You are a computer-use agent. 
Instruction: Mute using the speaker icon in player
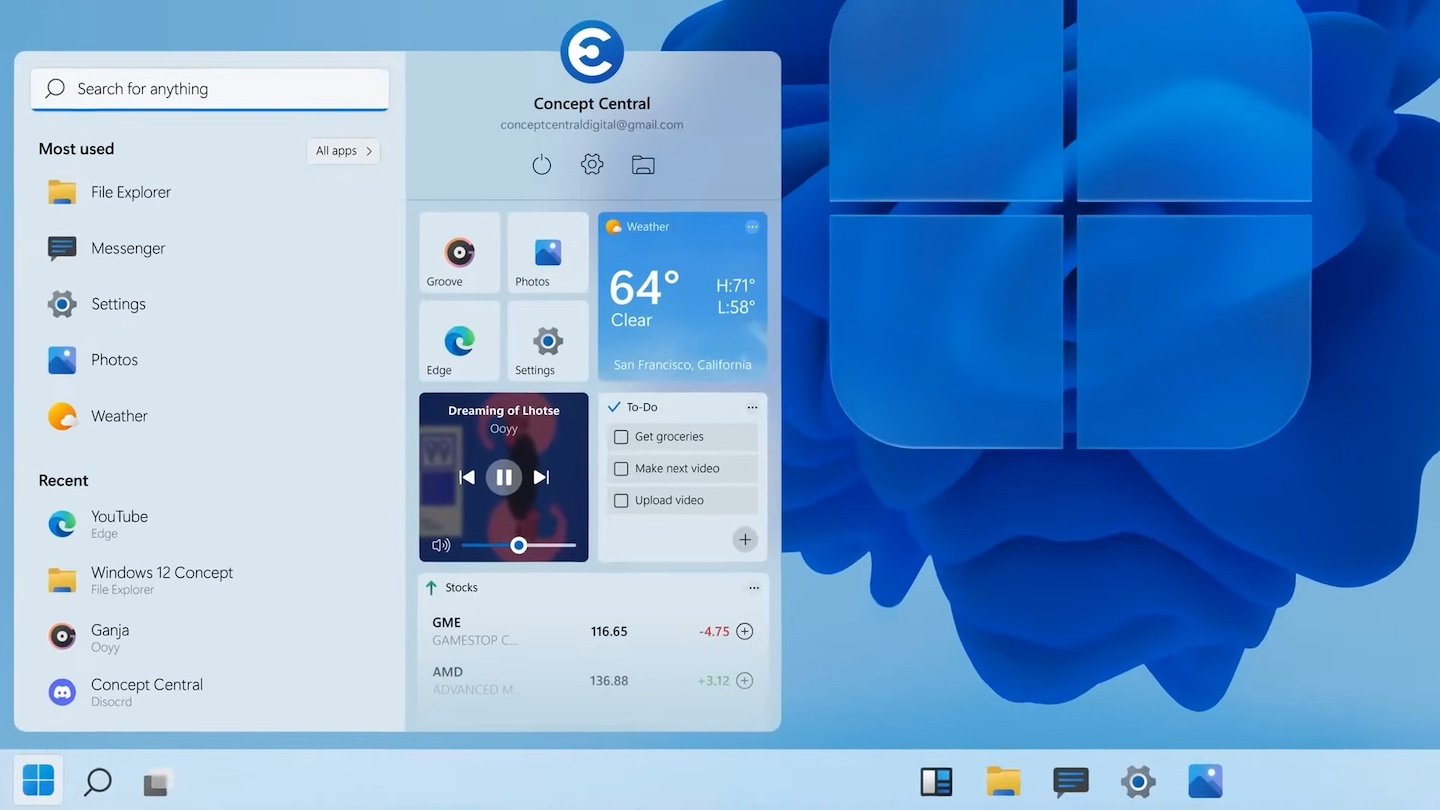tap(441, 545)
